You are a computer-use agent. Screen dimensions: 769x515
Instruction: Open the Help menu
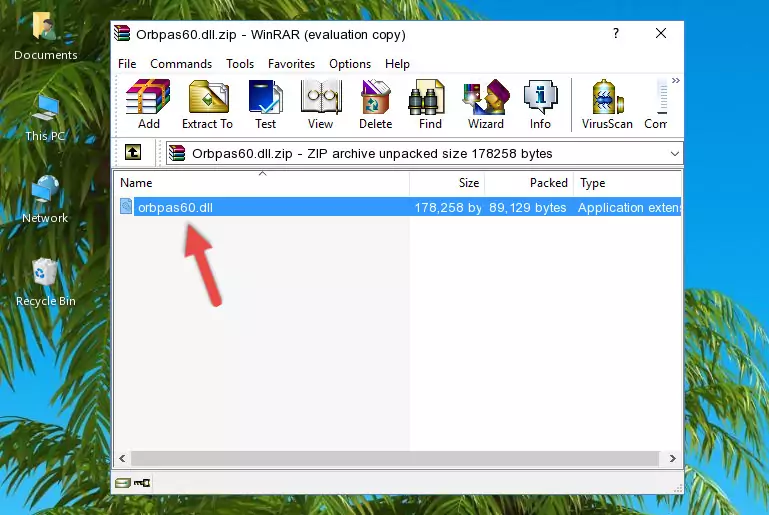click(x=397, y=64)
